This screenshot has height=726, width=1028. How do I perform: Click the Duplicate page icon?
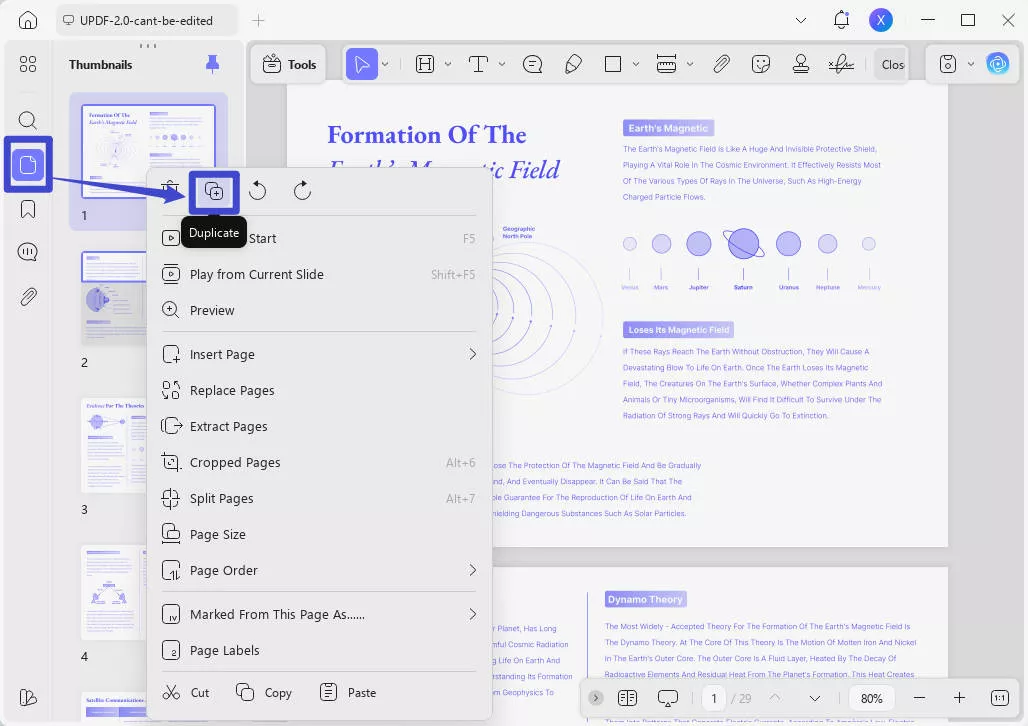(213, 190)
